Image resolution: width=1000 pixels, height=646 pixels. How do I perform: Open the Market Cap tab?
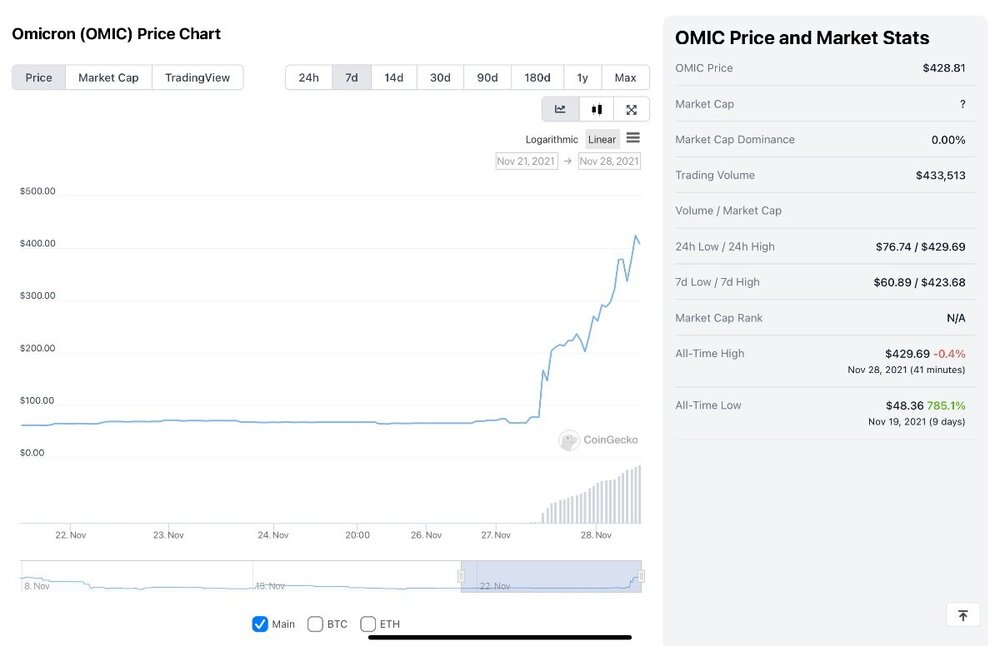pos(108,77)
